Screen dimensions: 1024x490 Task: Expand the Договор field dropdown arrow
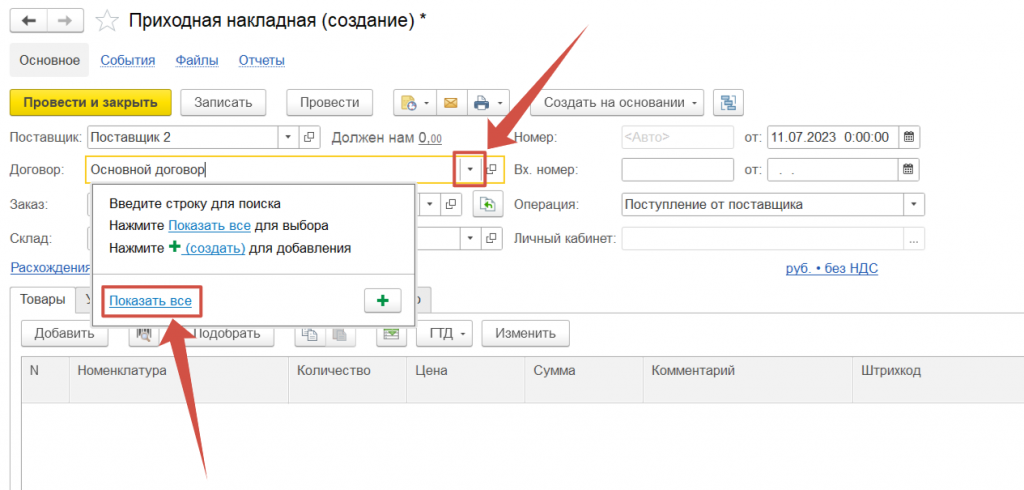pyautogui.click(x=470, y=170)
